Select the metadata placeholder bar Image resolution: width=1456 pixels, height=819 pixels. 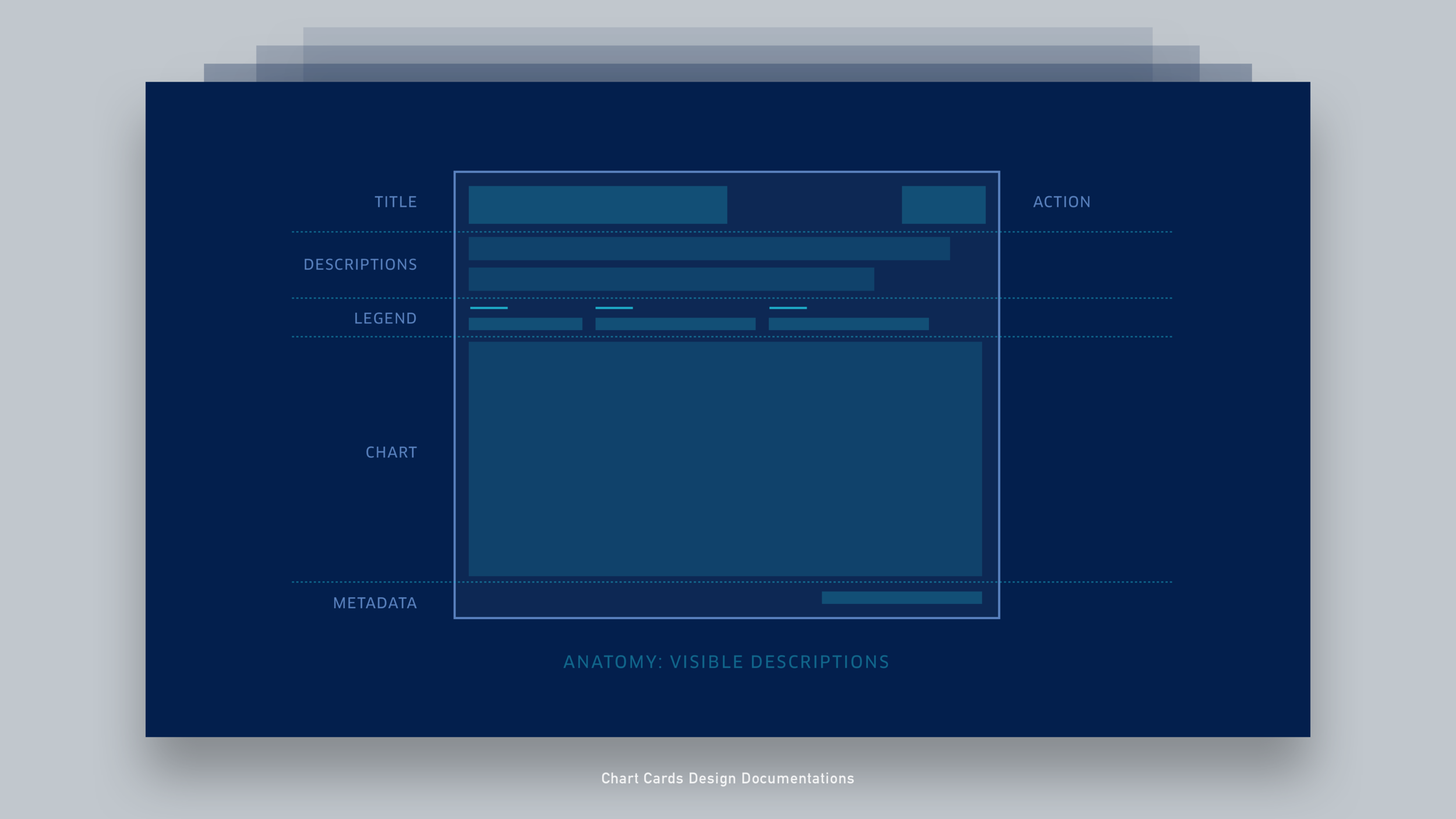point(902,598)
